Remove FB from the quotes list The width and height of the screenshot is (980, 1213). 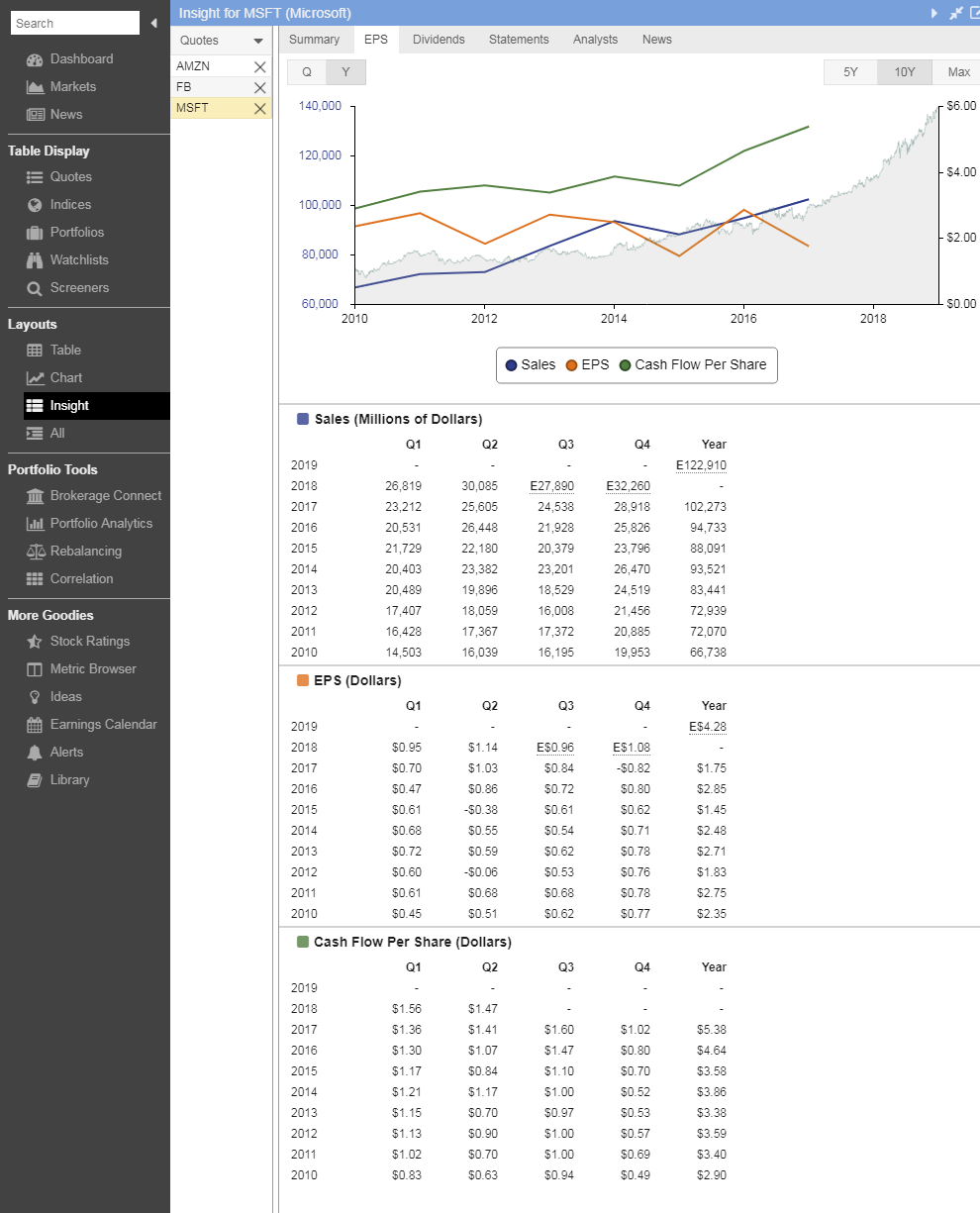click(260, 88)
